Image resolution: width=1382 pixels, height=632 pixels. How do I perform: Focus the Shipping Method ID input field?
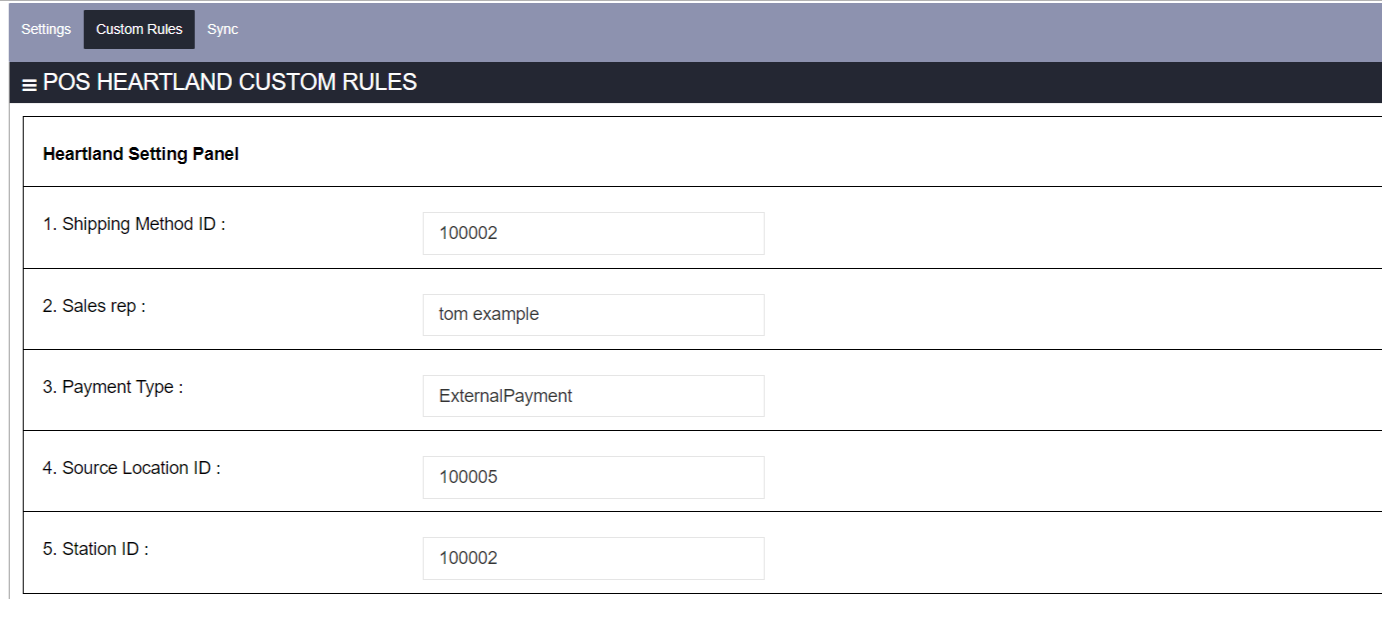click(593, 233)
